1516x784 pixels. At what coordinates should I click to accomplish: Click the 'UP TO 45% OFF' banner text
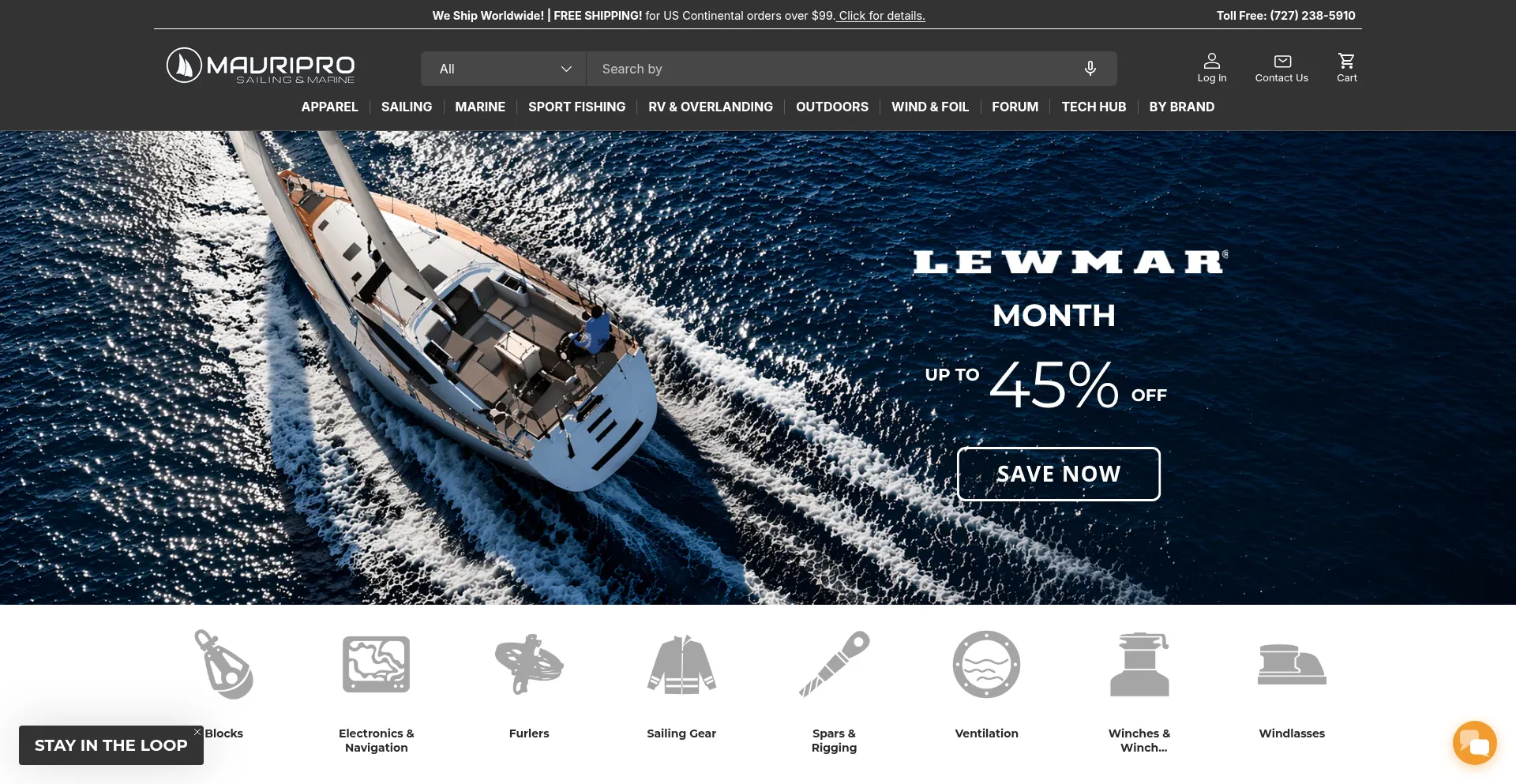tap(1046, 384)
